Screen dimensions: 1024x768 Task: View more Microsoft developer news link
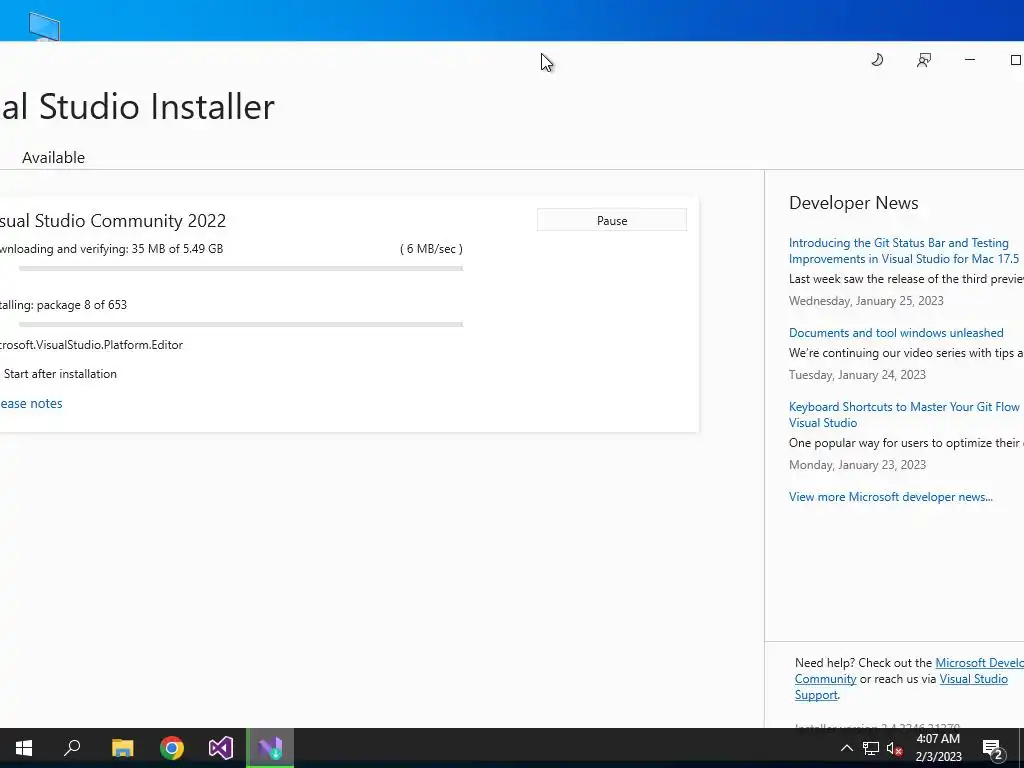[x=891, y=496]
